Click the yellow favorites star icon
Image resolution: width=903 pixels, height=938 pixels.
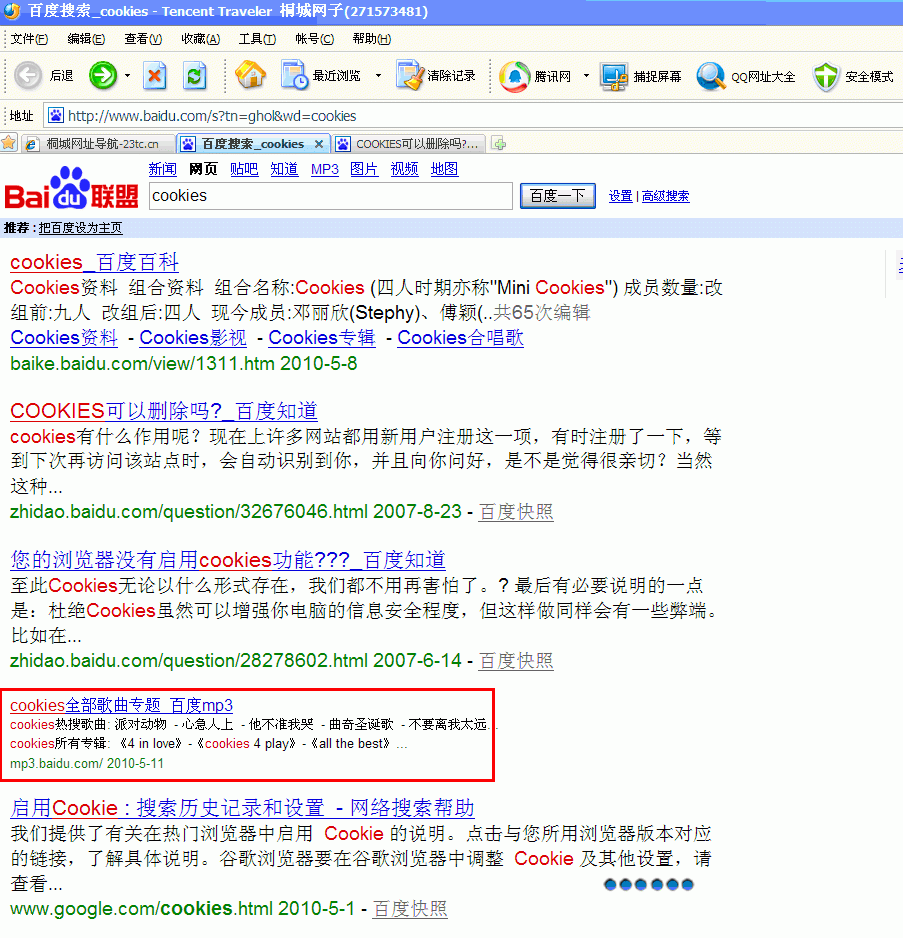(10, 143)
